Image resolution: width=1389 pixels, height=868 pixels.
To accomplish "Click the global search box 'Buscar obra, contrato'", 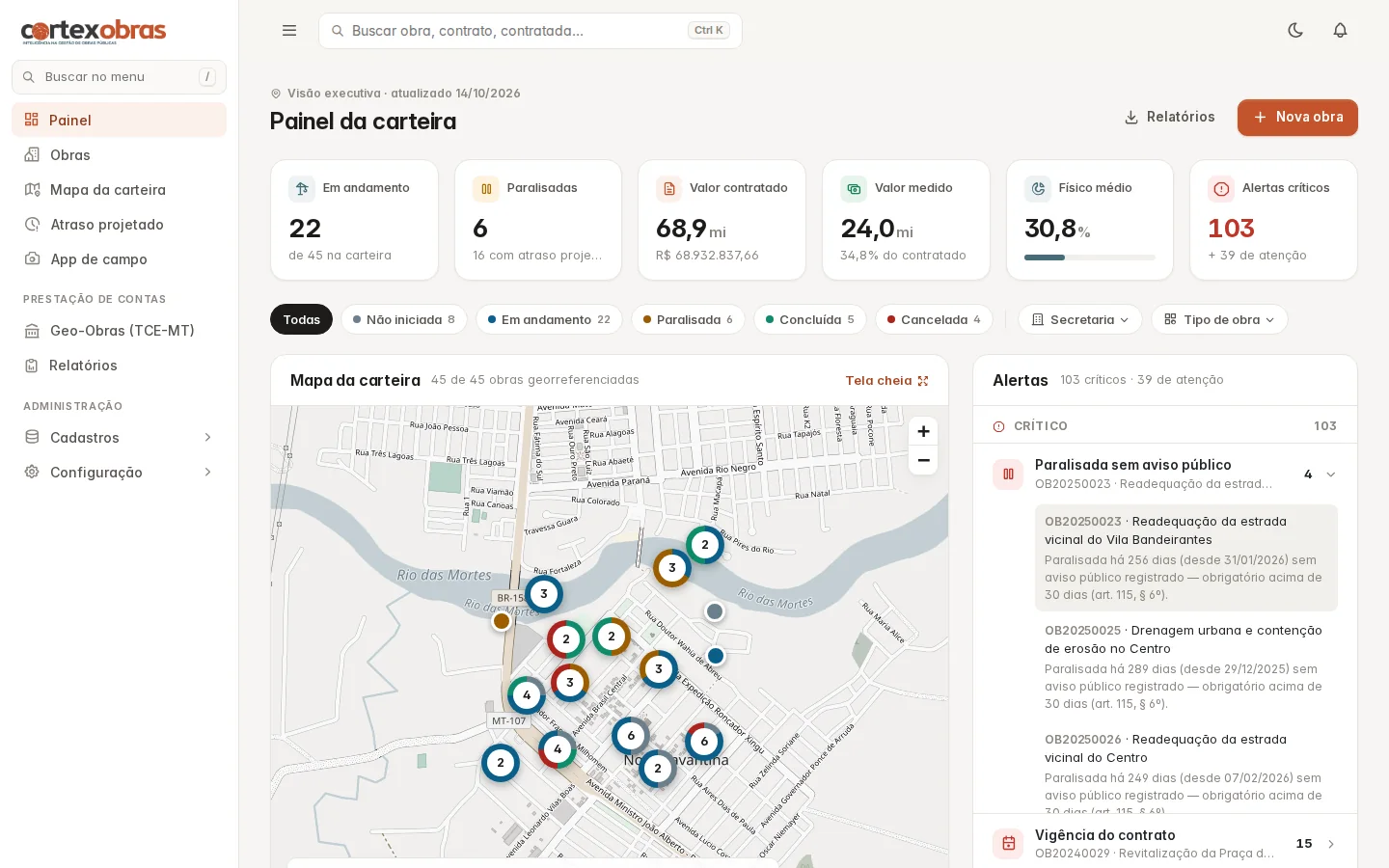I will tap(530, 31).
